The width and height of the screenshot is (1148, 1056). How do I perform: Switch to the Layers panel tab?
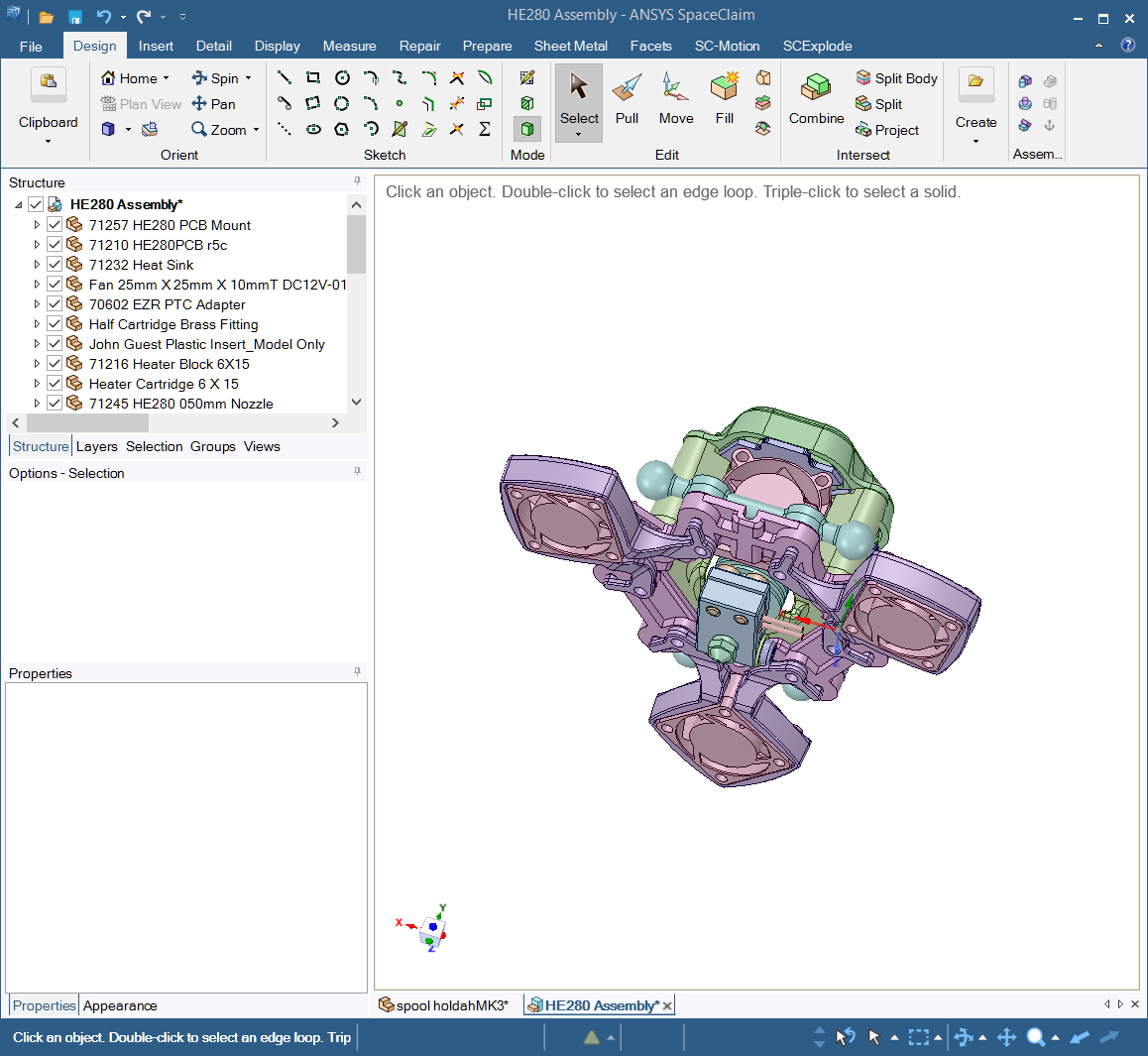click(96, 446)
